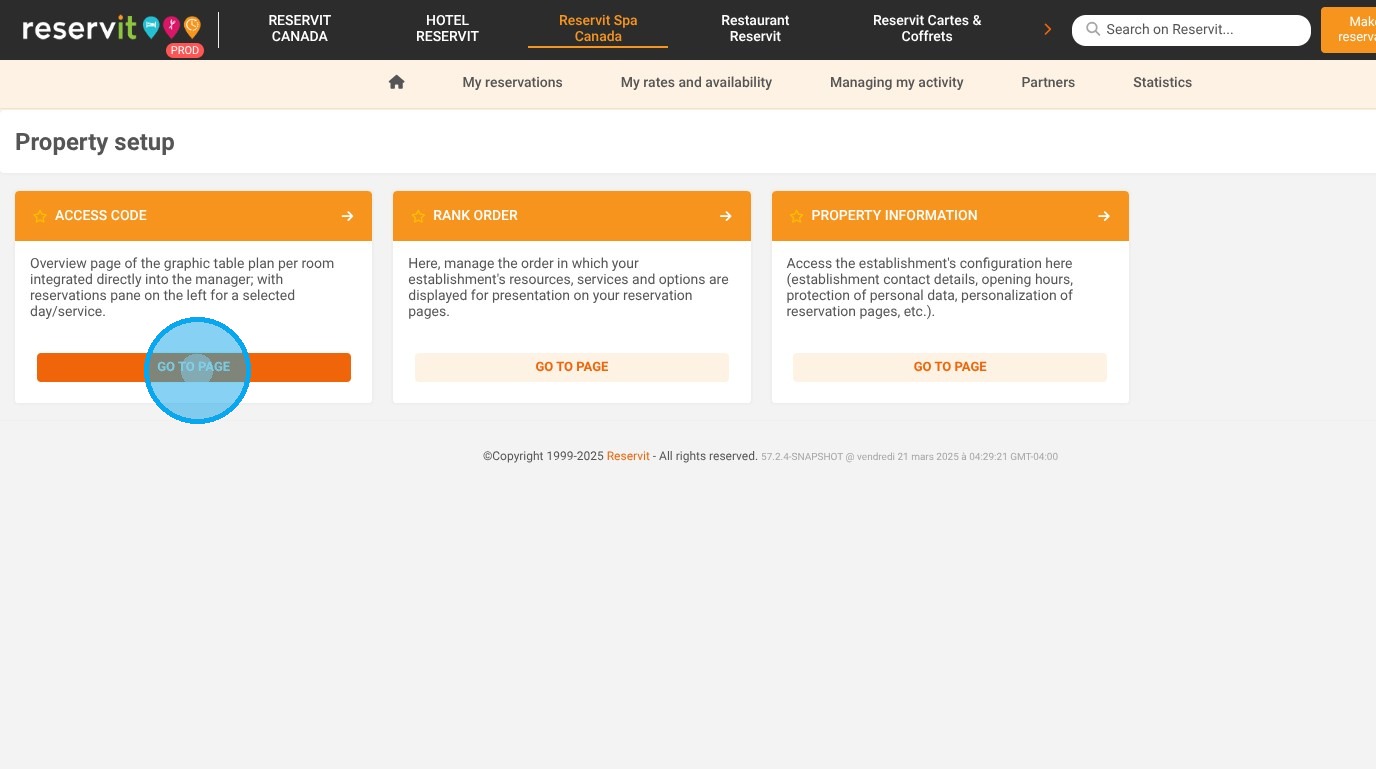Click the RANK ORDER card title
This screenshot has height=769, width=1376.
coord(475,215)
